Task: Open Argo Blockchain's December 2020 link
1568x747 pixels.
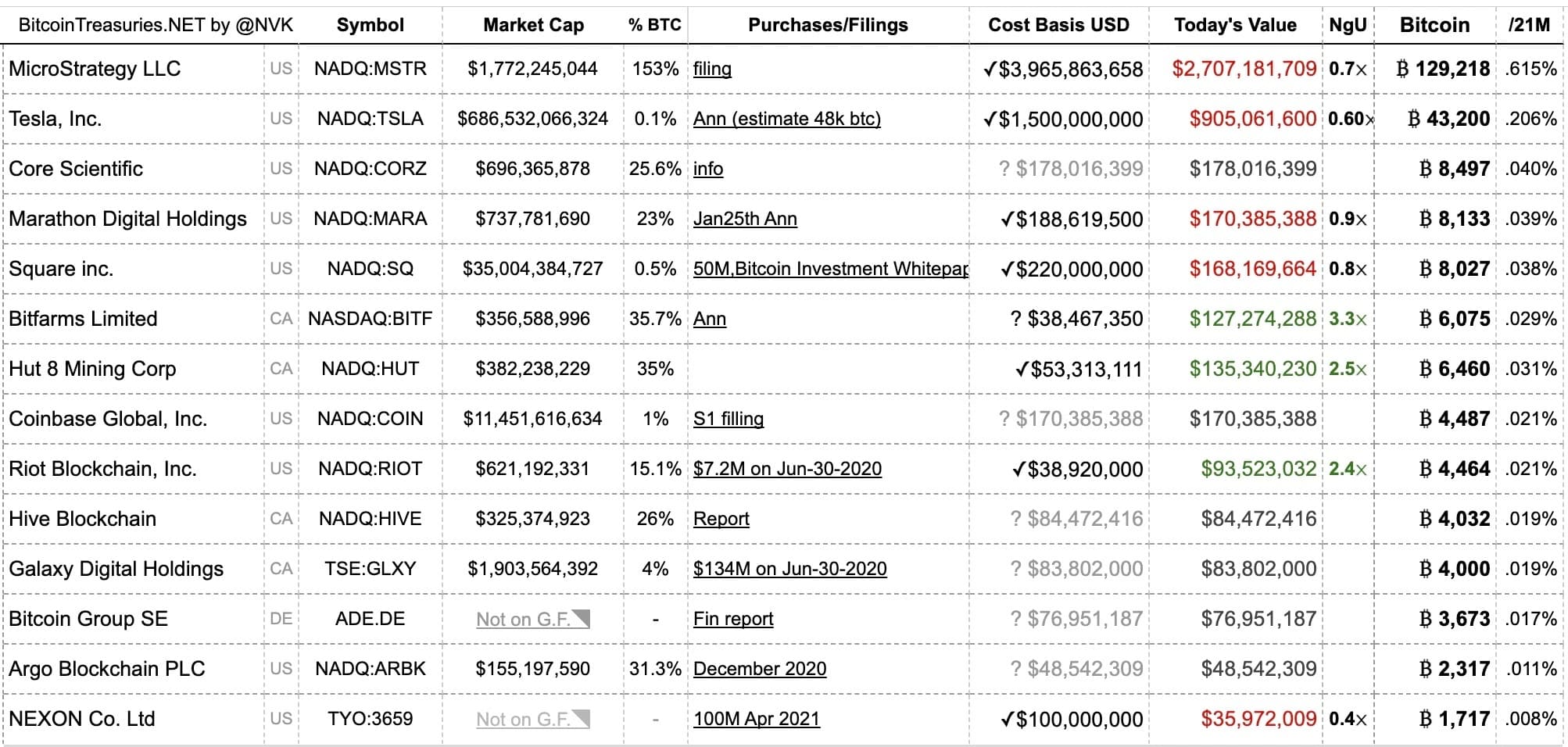Action: 759,669
